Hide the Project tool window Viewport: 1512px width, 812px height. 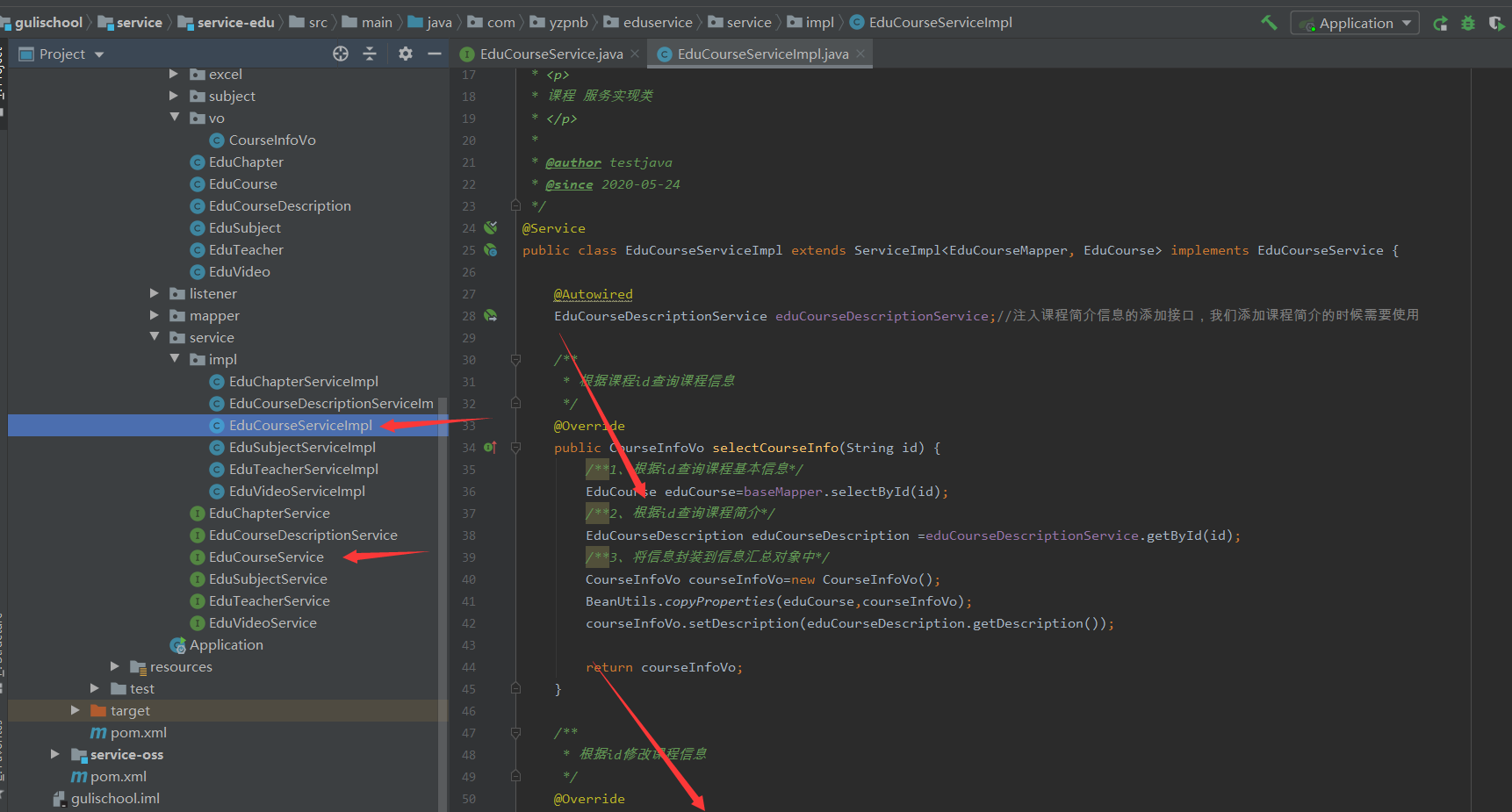tap(434, 54)
